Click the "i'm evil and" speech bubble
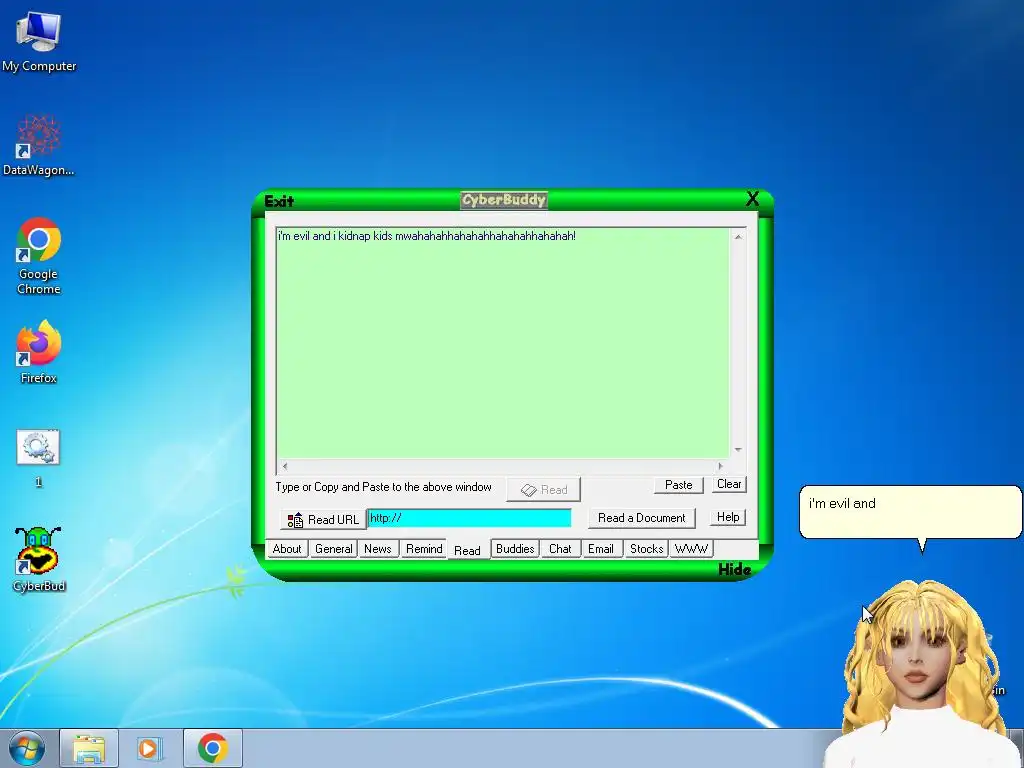 pos(910,512)
